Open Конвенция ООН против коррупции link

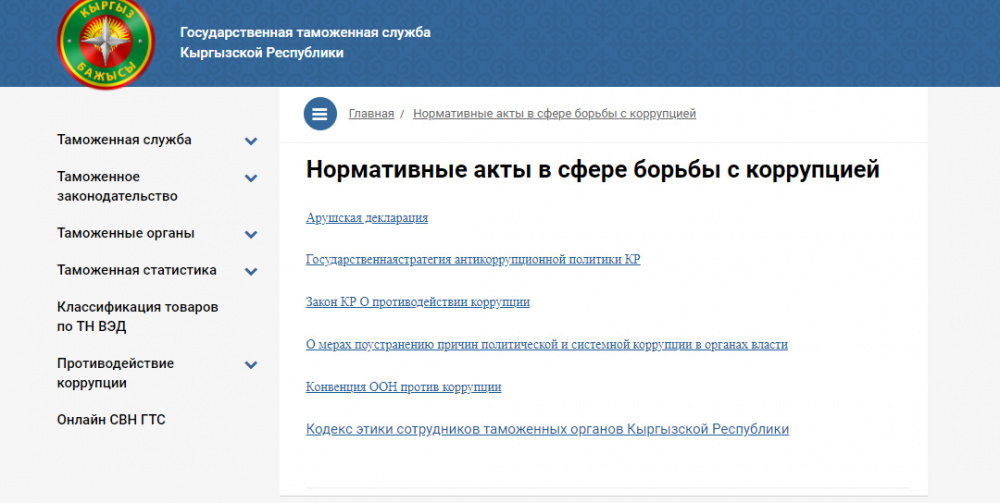click(x=403, y=386)
